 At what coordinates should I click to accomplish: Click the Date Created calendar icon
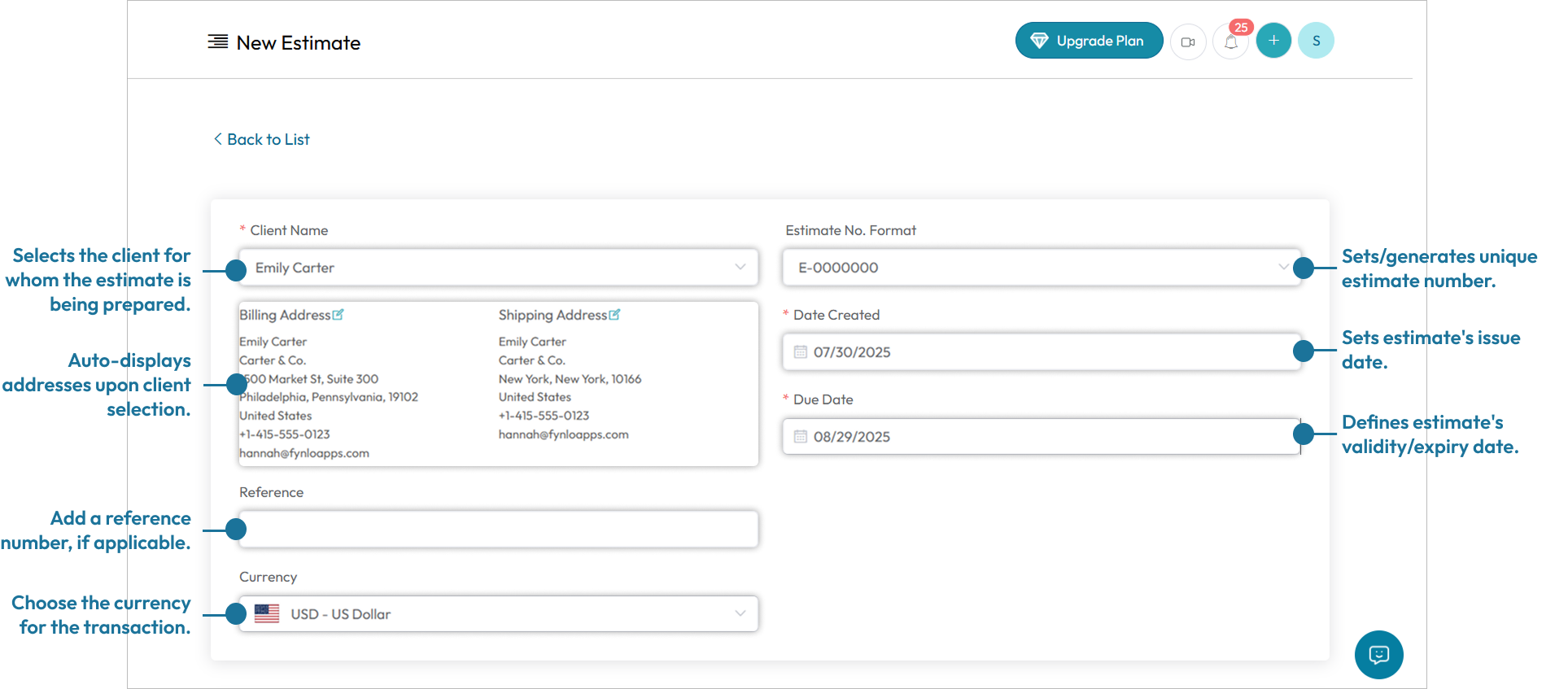click(x=801, y=352)
